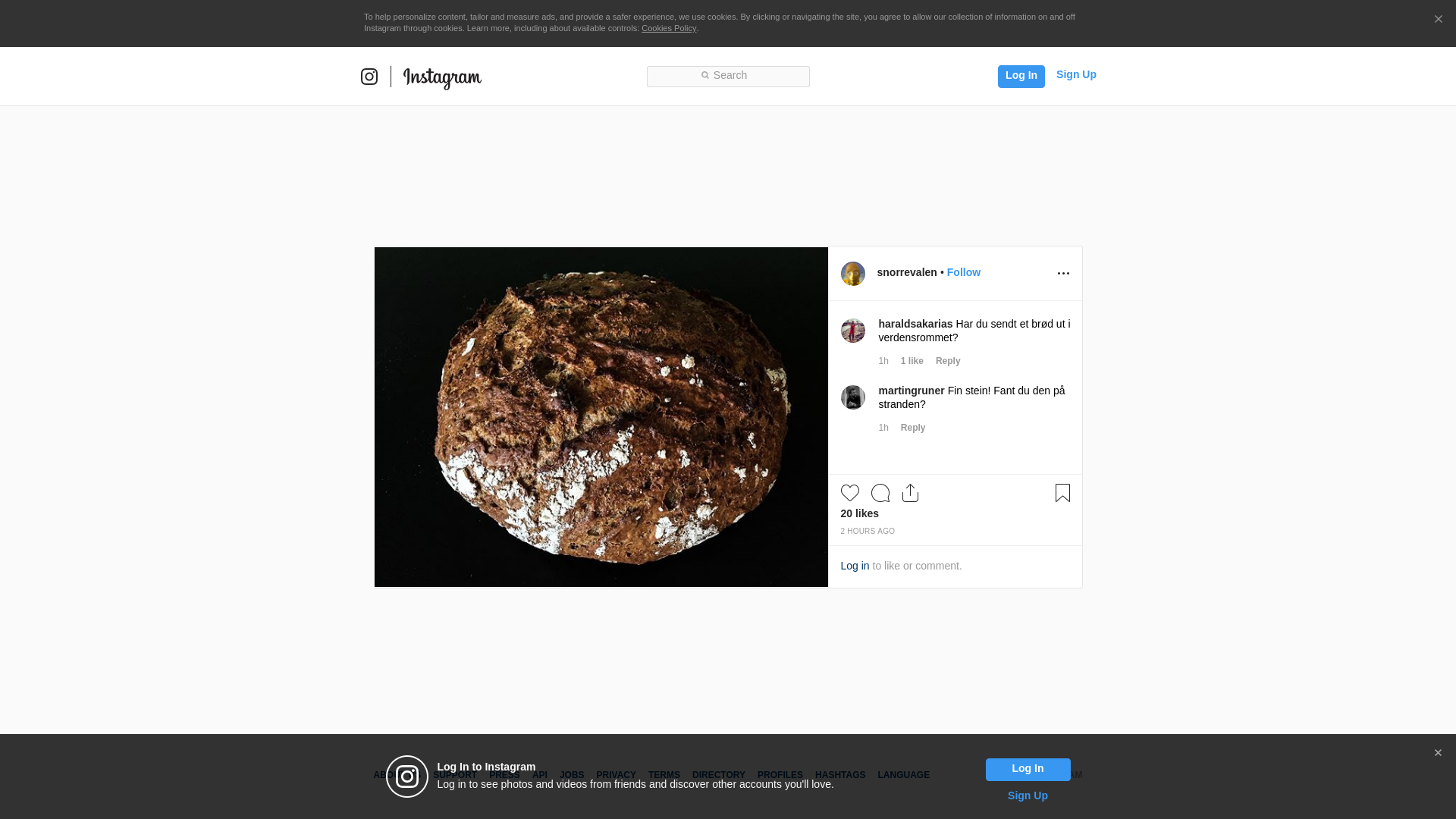Reply to haraldsakarias comment

(948, 361)
